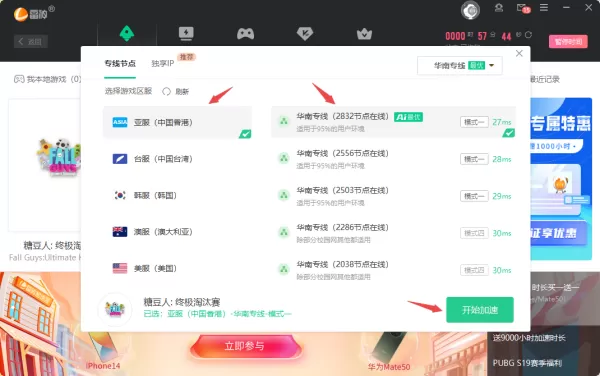The height and width of the screenshot is (376, 600).
Task: Click the Taiwan server flag icon
Action: tap(120, 159)
